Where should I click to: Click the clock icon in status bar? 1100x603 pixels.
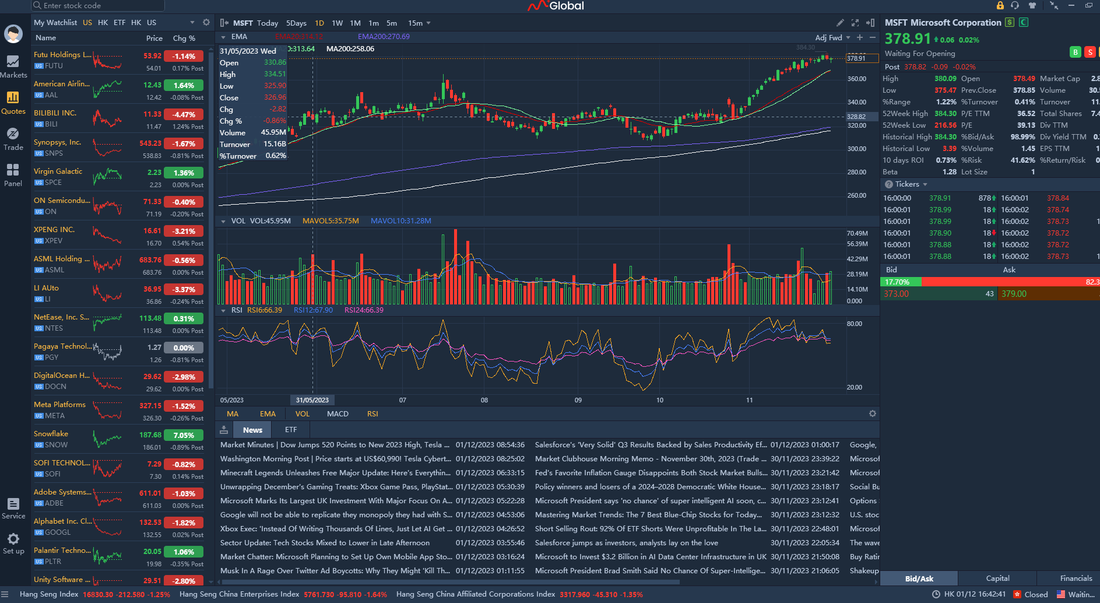pos(936,595)
